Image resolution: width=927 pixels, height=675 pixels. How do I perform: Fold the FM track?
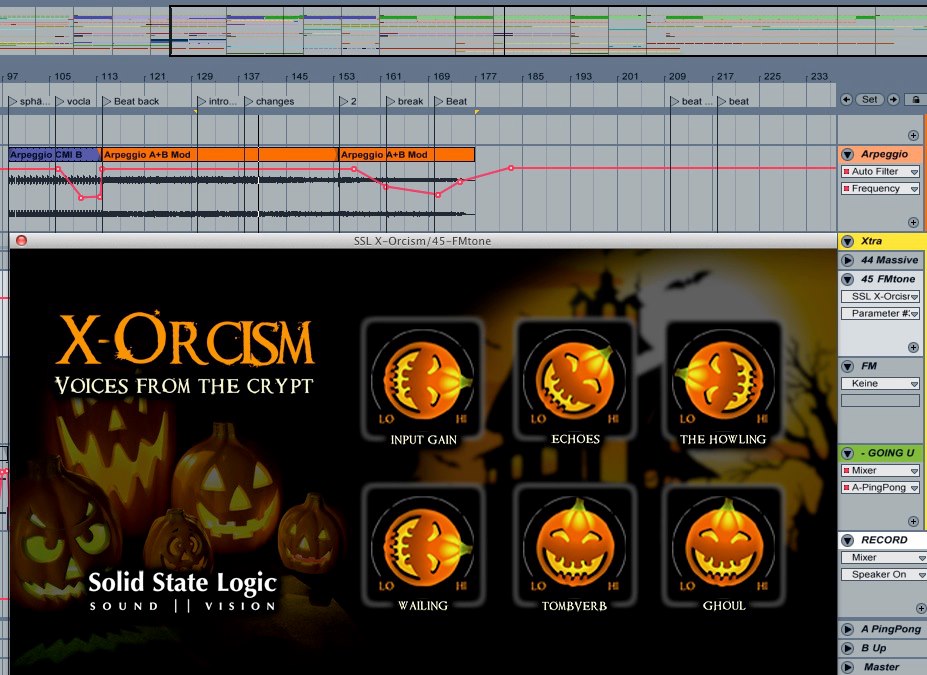coord(848,366)
